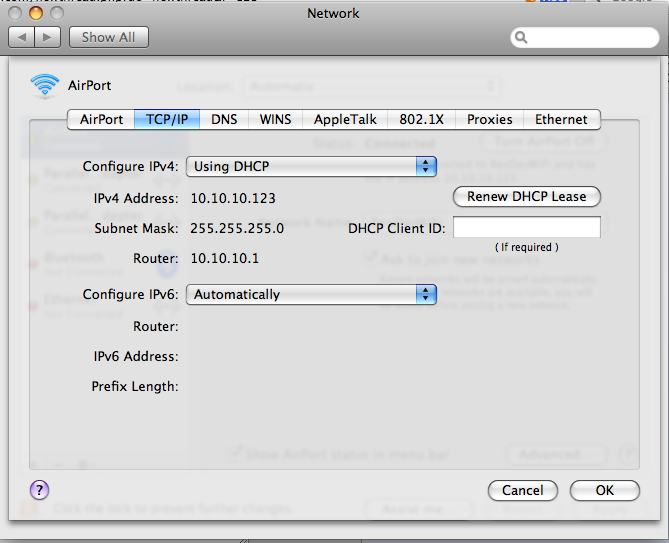
Task: Click Cancel button
Action: (523, 491)
